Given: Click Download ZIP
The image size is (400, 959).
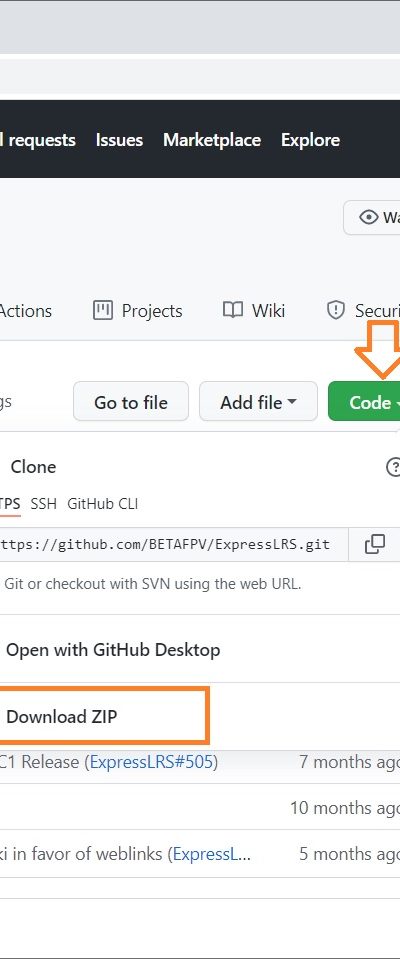Looking at the screenshot, I should tap(62, 716).
